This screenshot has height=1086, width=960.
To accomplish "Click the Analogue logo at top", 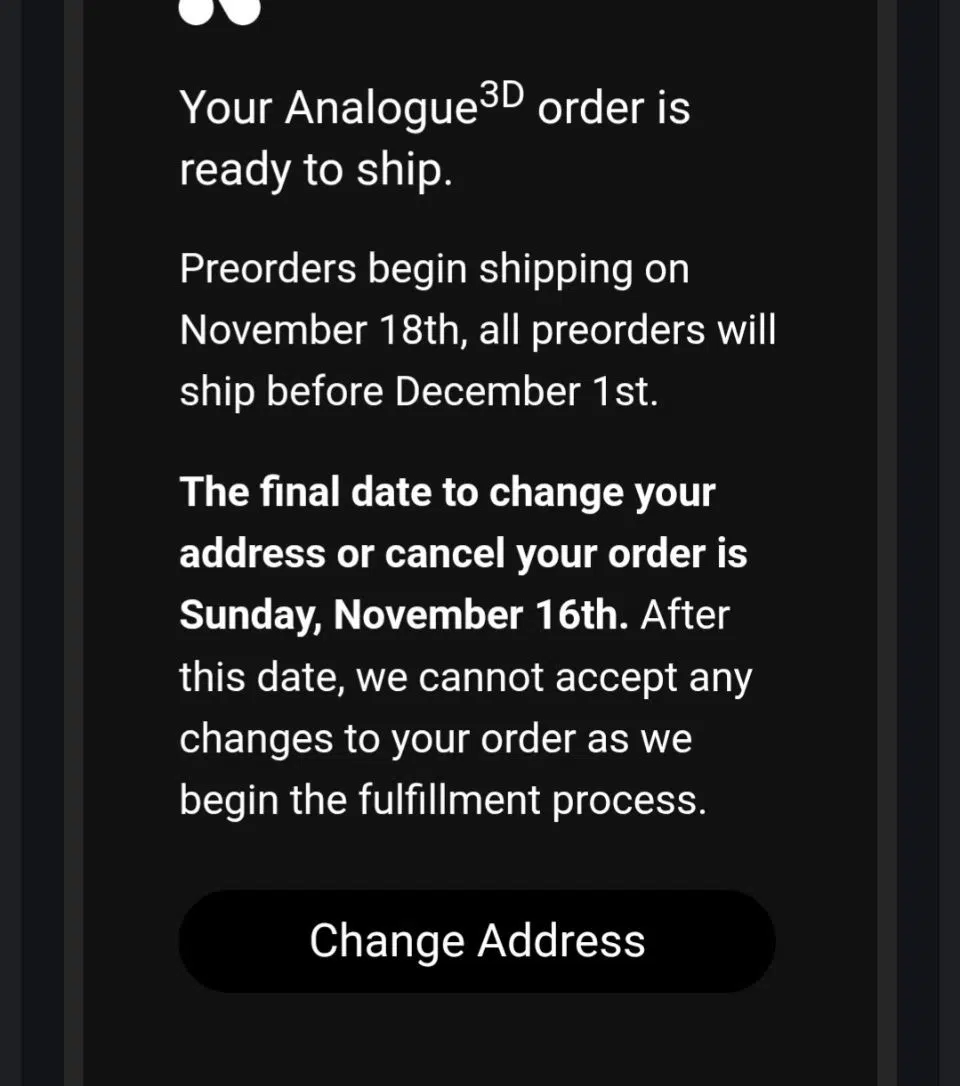I will click(219, 10).
